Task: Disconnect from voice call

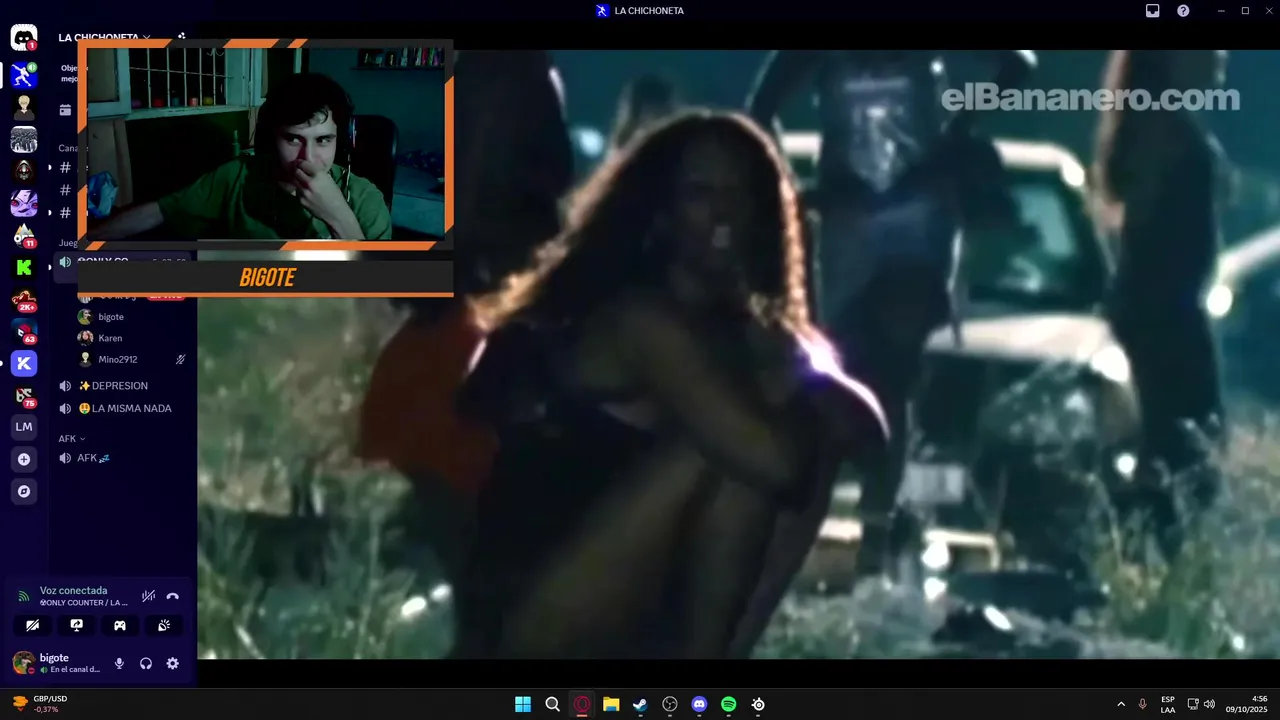Action: click(172, 596)
